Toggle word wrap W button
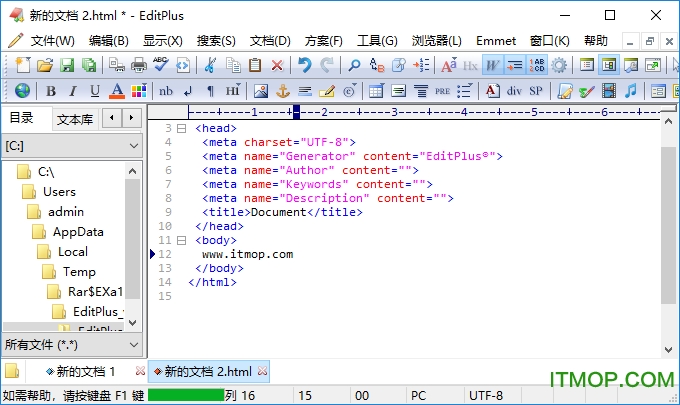 [x=492, y=65]
